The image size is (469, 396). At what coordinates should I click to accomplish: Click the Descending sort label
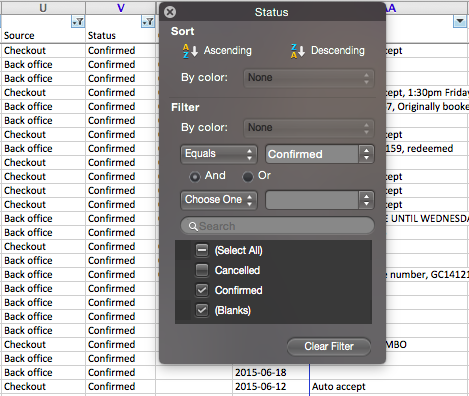[338, 50]
